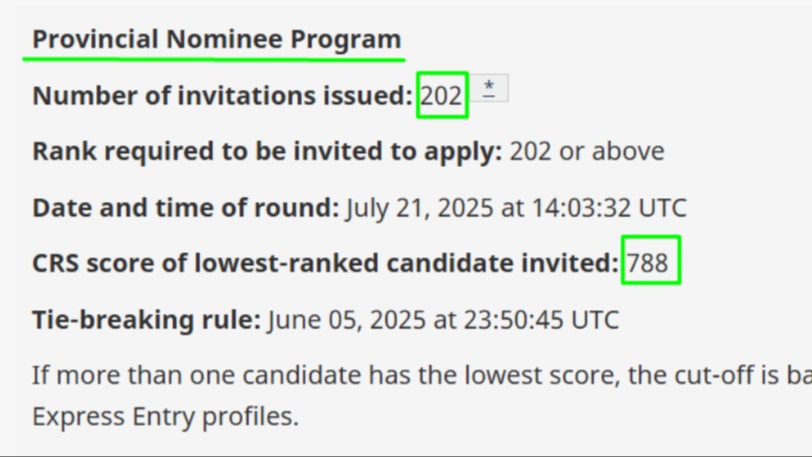The image size is (812, 457).
Task: Click the 14:03:32 UTC round time
Action: tap(609, 208)
